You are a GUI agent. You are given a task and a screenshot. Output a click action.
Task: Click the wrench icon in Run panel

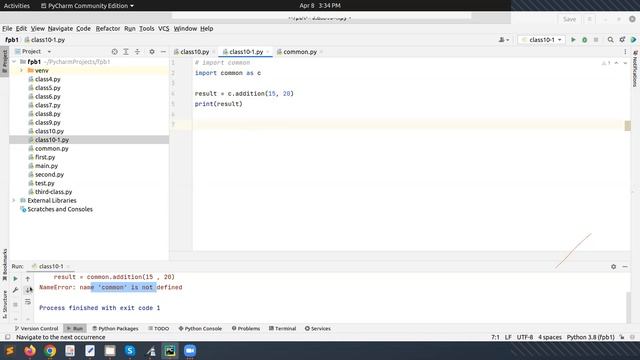pos(16,290)
